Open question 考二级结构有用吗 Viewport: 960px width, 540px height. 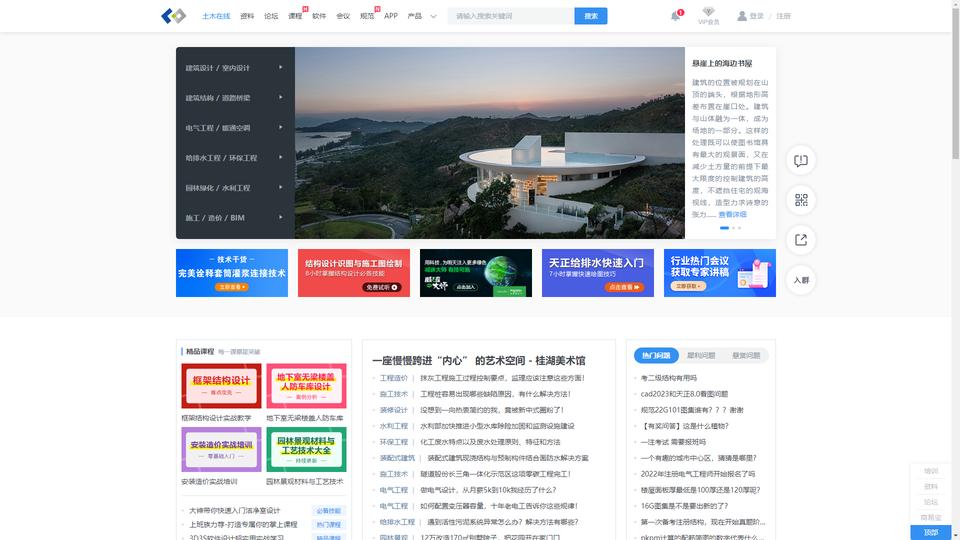pos(669,378)
